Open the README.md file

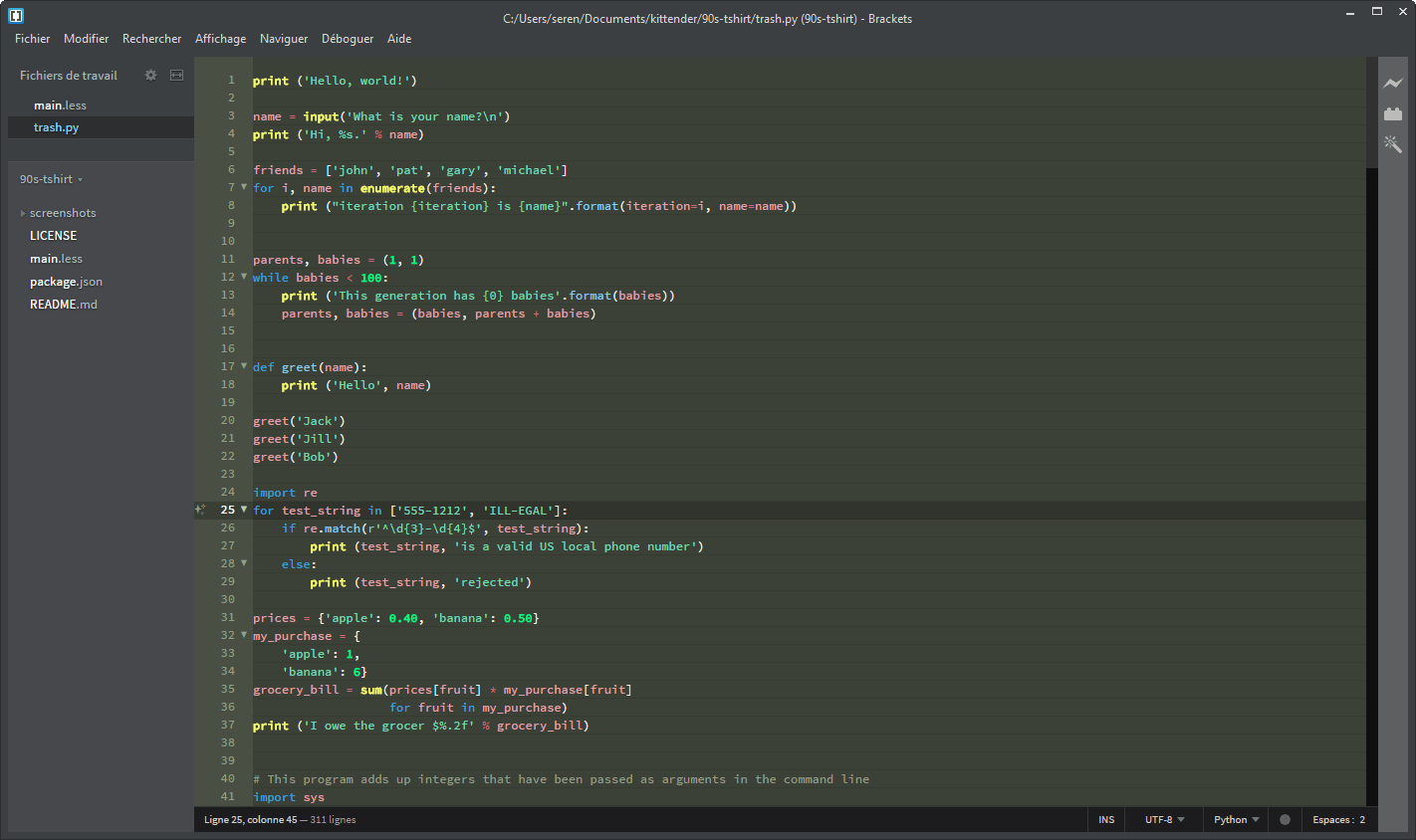(x=64, y=304)
